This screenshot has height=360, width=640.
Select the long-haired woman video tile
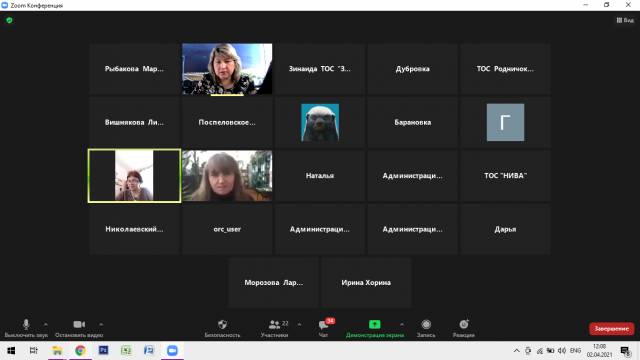(x=227, y=176)
